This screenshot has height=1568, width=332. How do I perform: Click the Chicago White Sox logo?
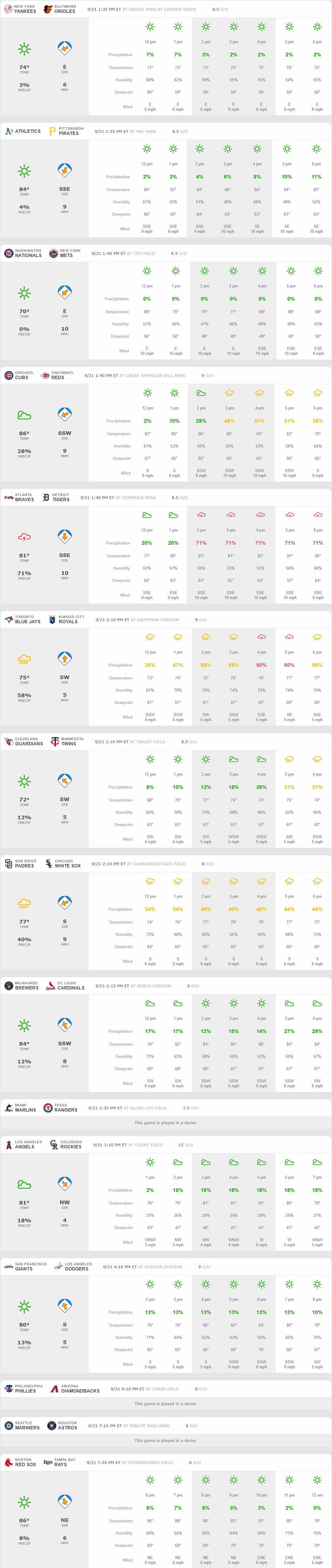[49, 864]
